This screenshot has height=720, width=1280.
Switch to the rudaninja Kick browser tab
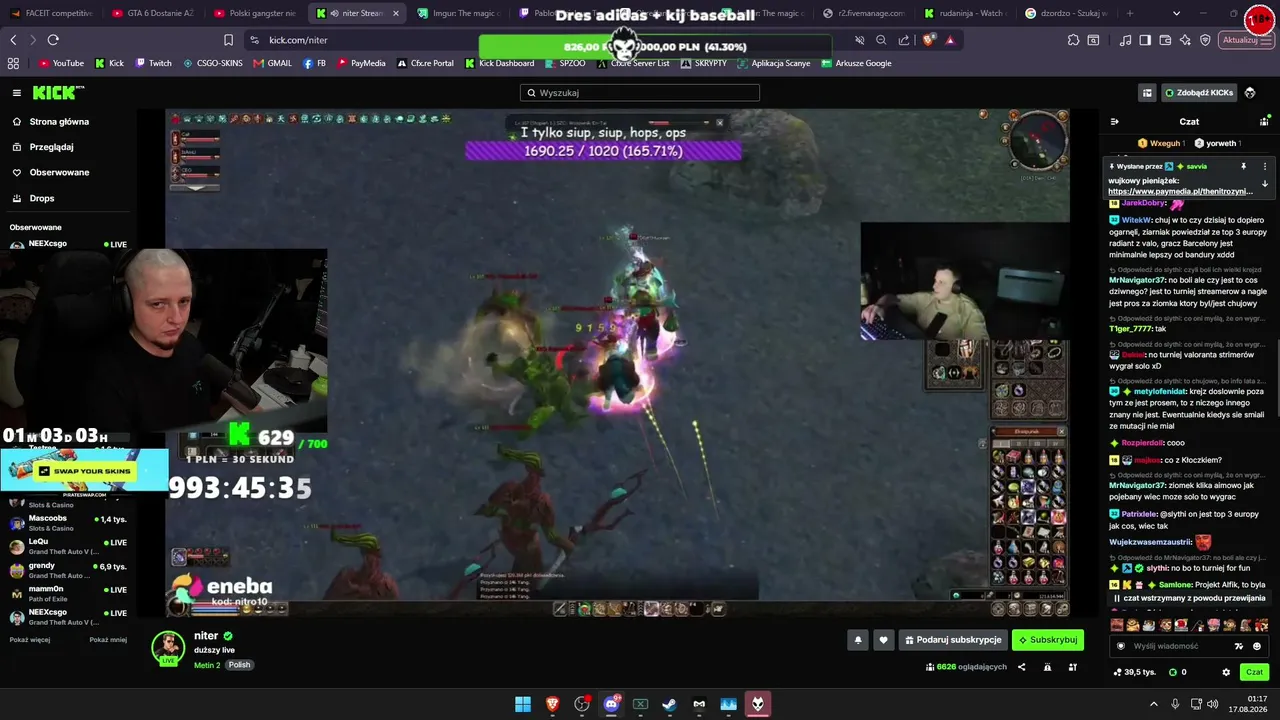point(967,14)
